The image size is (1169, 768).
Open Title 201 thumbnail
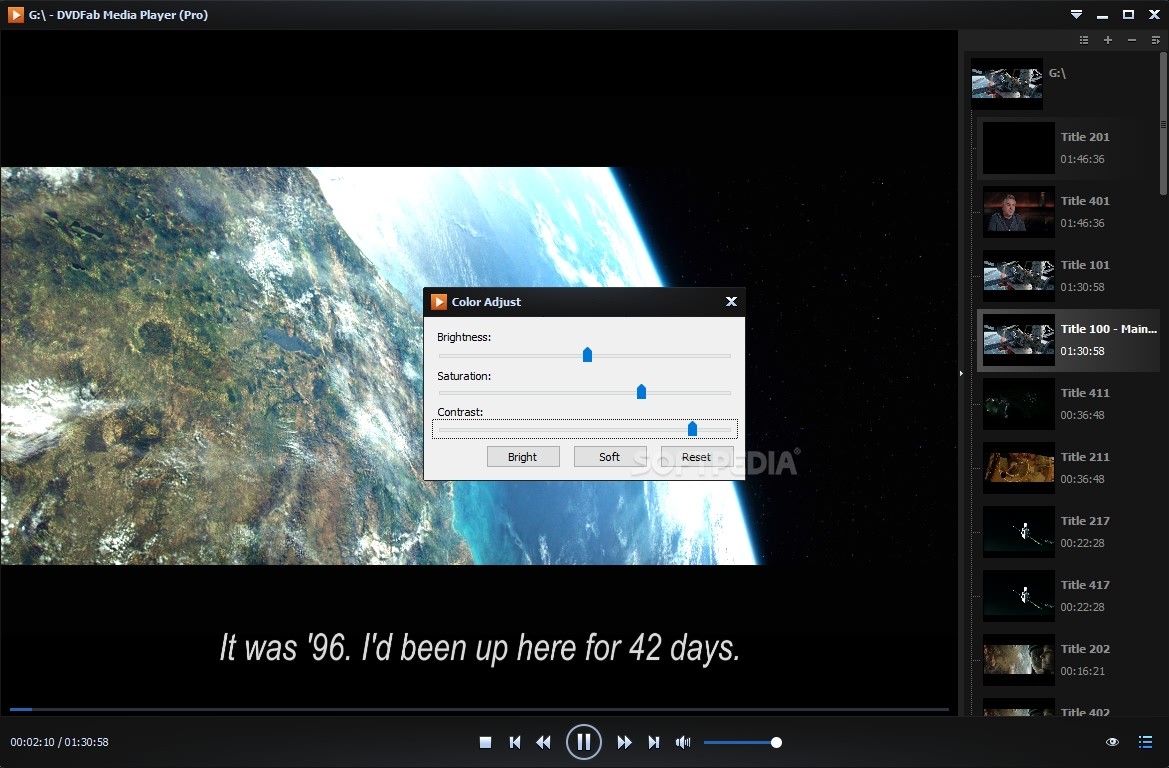point(1018,148)
